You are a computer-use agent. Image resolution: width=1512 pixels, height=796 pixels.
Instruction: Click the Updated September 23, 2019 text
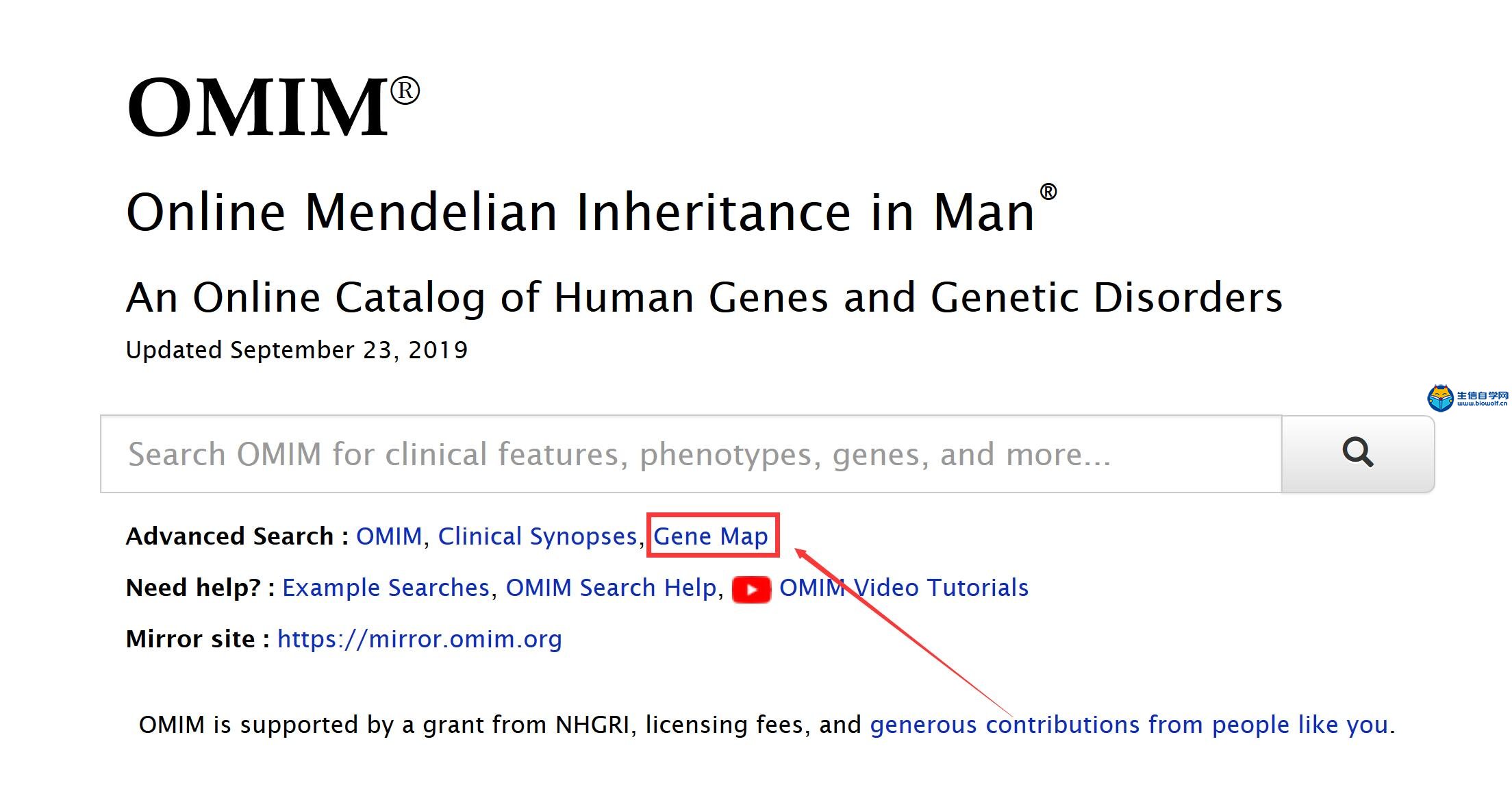(x=297, y=350)
